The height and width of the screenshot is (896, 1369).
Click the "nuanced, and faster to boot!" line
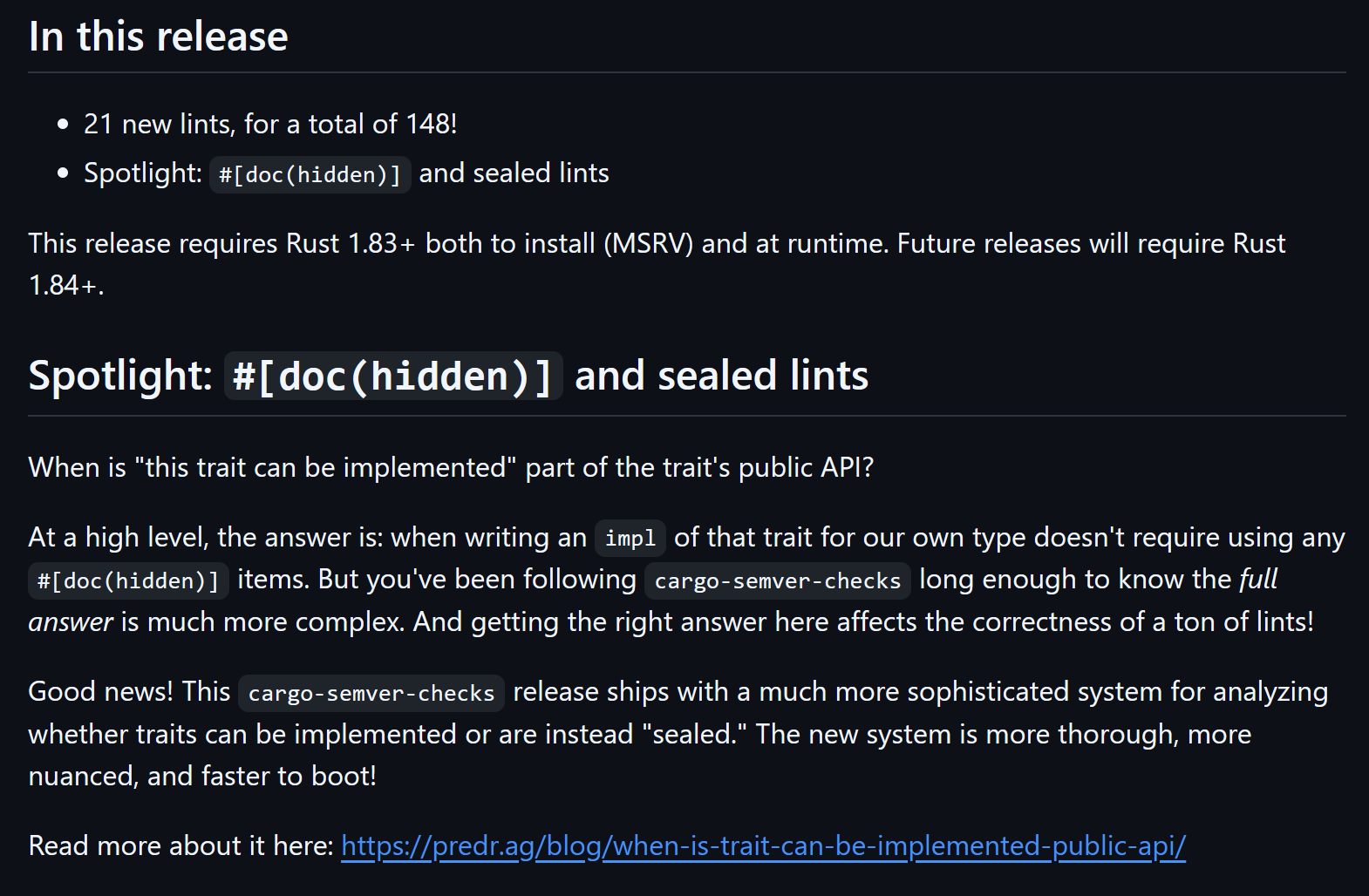tap(202, 776)
